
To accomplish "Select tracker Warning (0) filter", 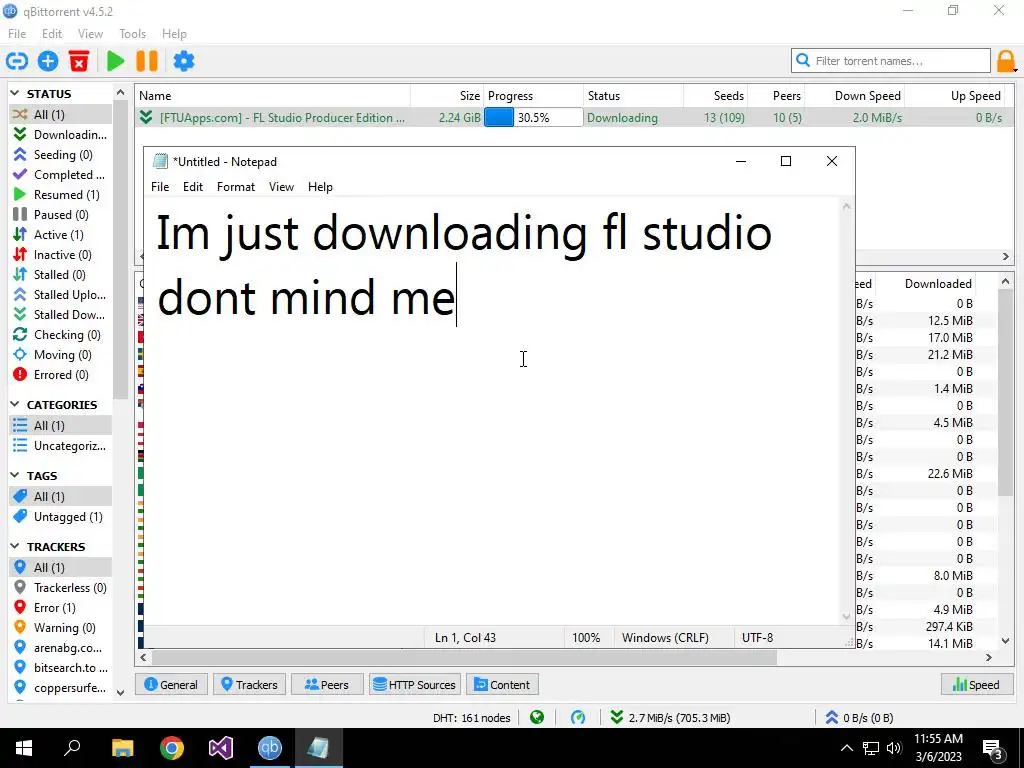I will [x=60, y=628].
